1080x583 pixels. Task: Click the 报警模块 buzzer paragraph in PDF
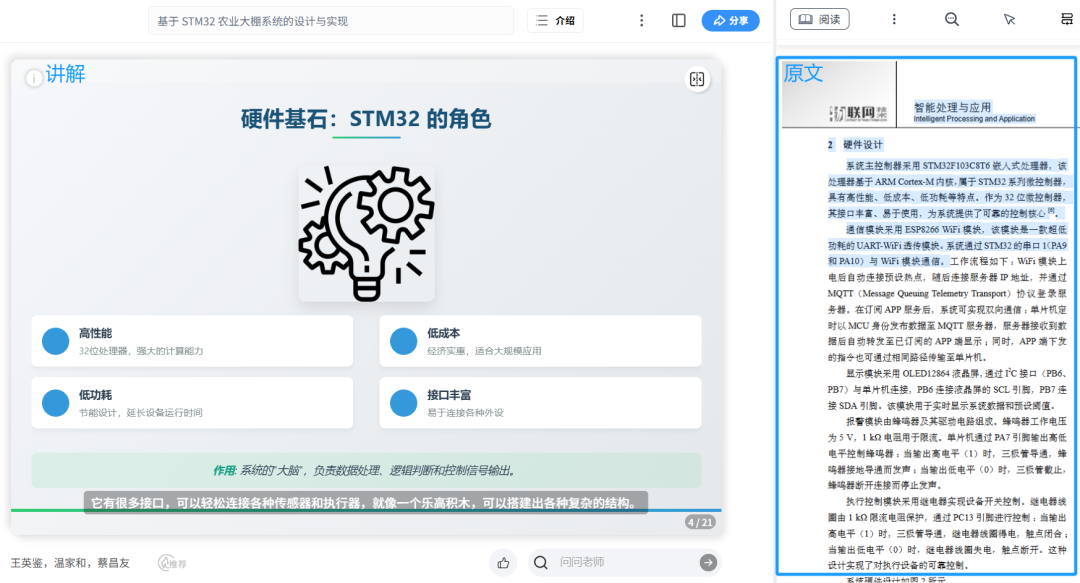pos(947,453)
